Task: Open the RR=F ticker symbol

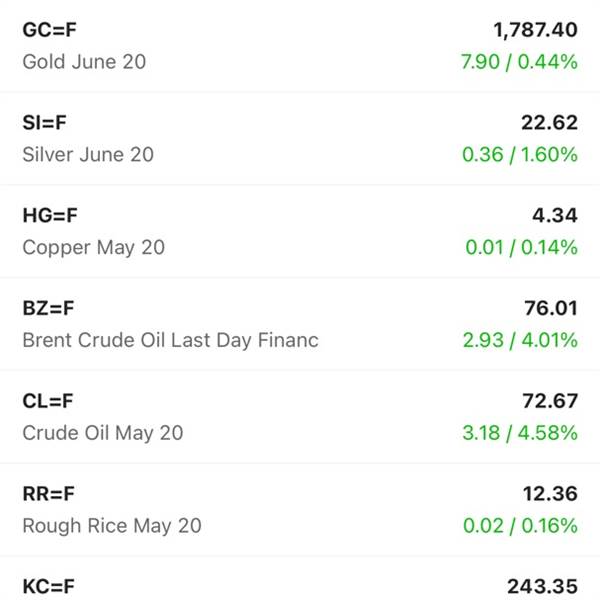Action: click(49, 494)
